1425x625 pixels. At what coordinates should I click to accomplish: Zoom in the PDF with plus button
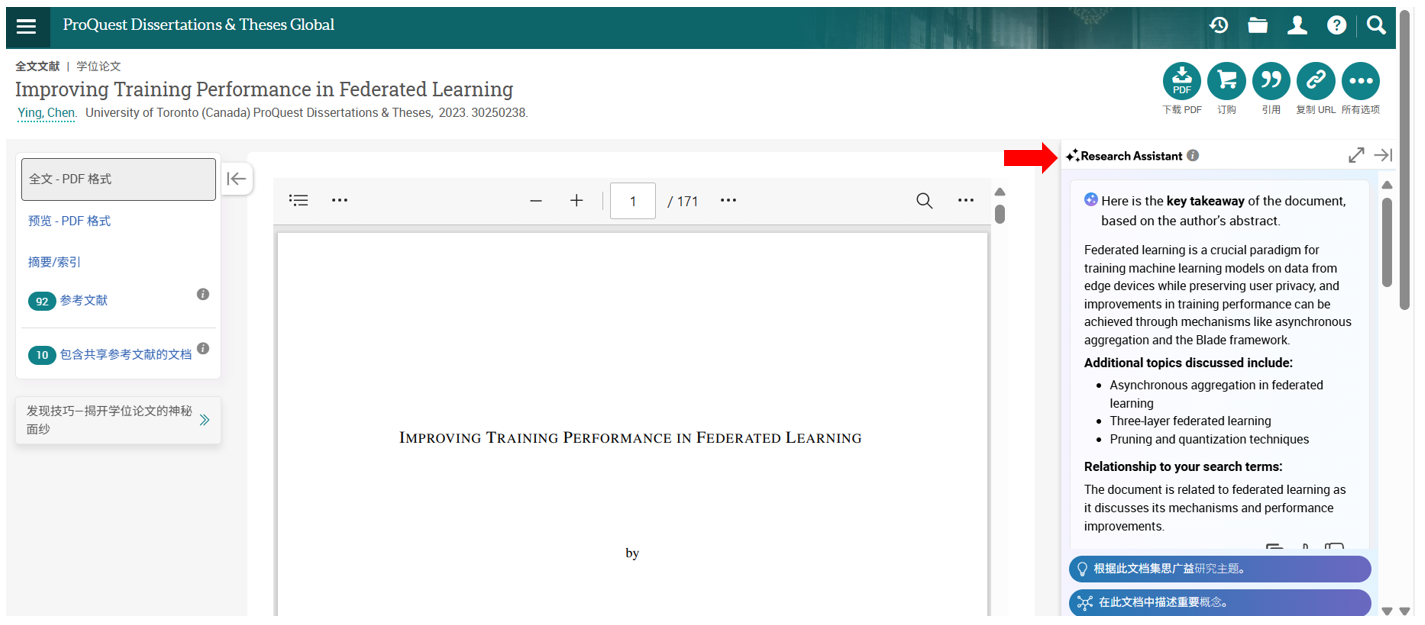click(576, 201)
